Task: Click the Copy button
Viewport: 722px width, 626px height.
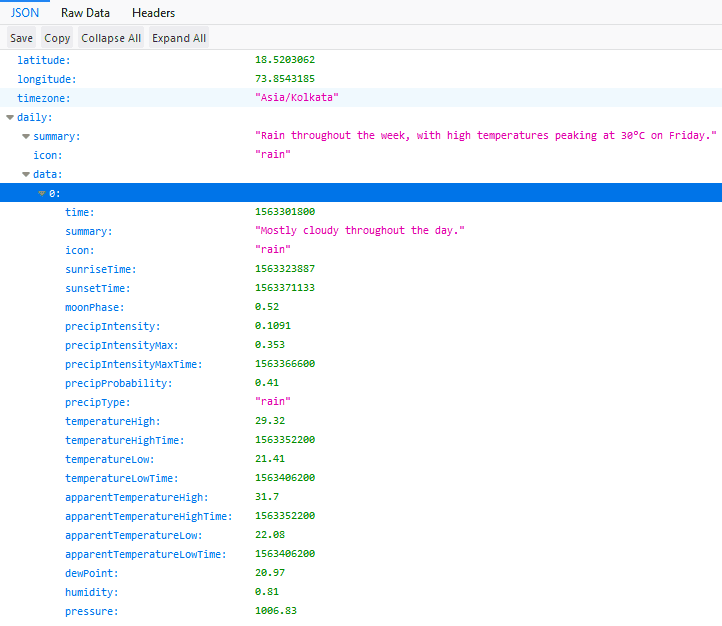Action: pos(57,38)
